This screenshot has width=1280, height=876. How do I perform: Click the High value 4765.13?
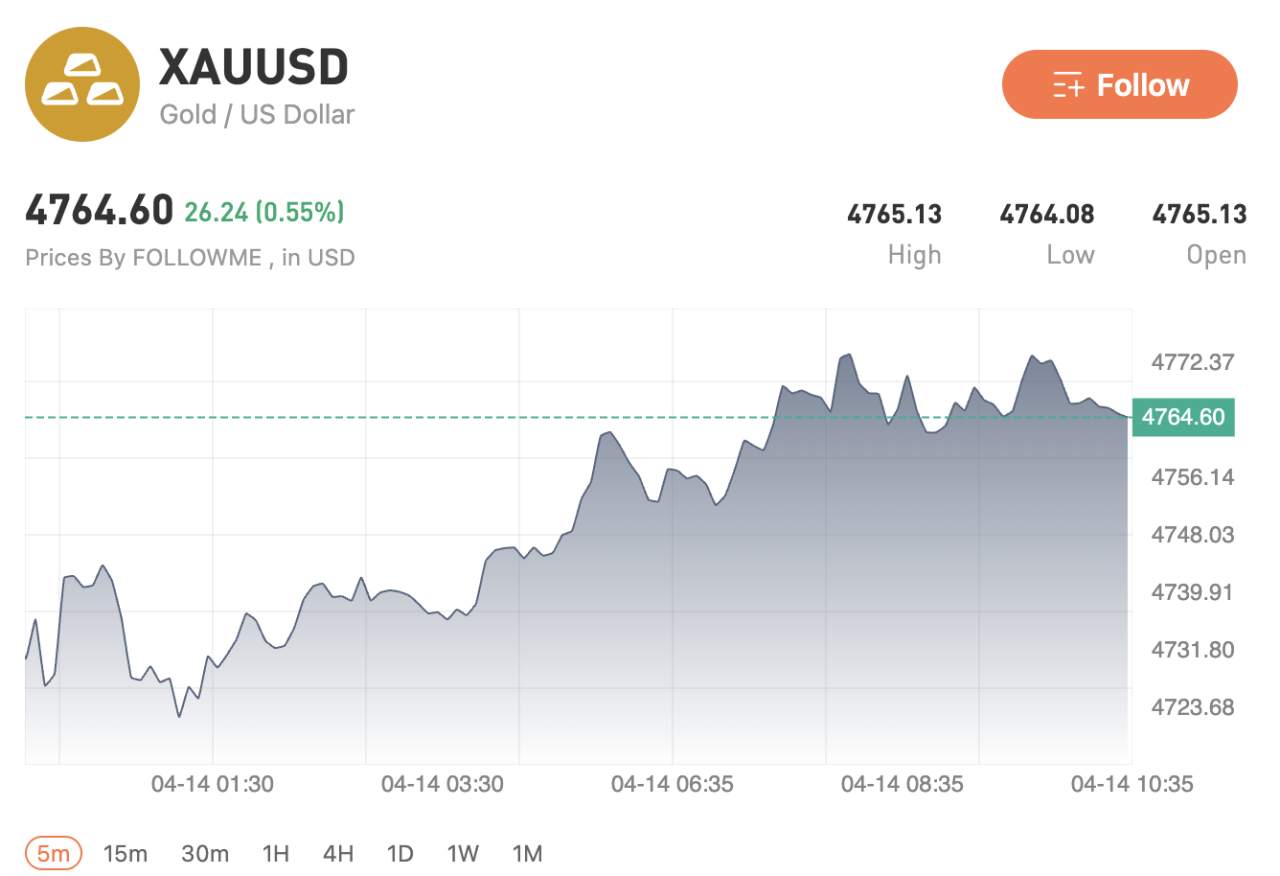click(x=894, y=214)
